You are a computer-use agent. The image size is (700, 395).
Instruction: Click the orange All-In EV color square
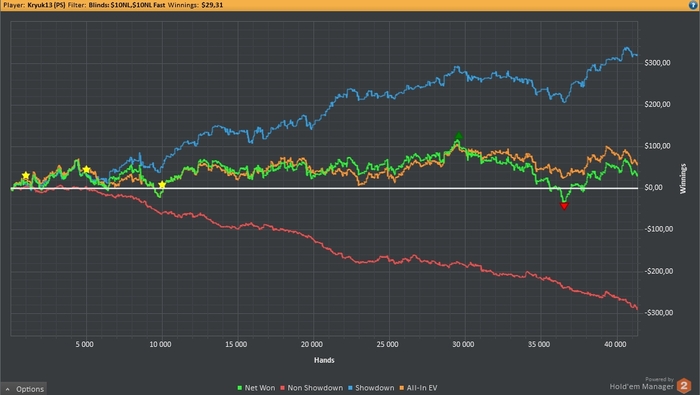402,388
